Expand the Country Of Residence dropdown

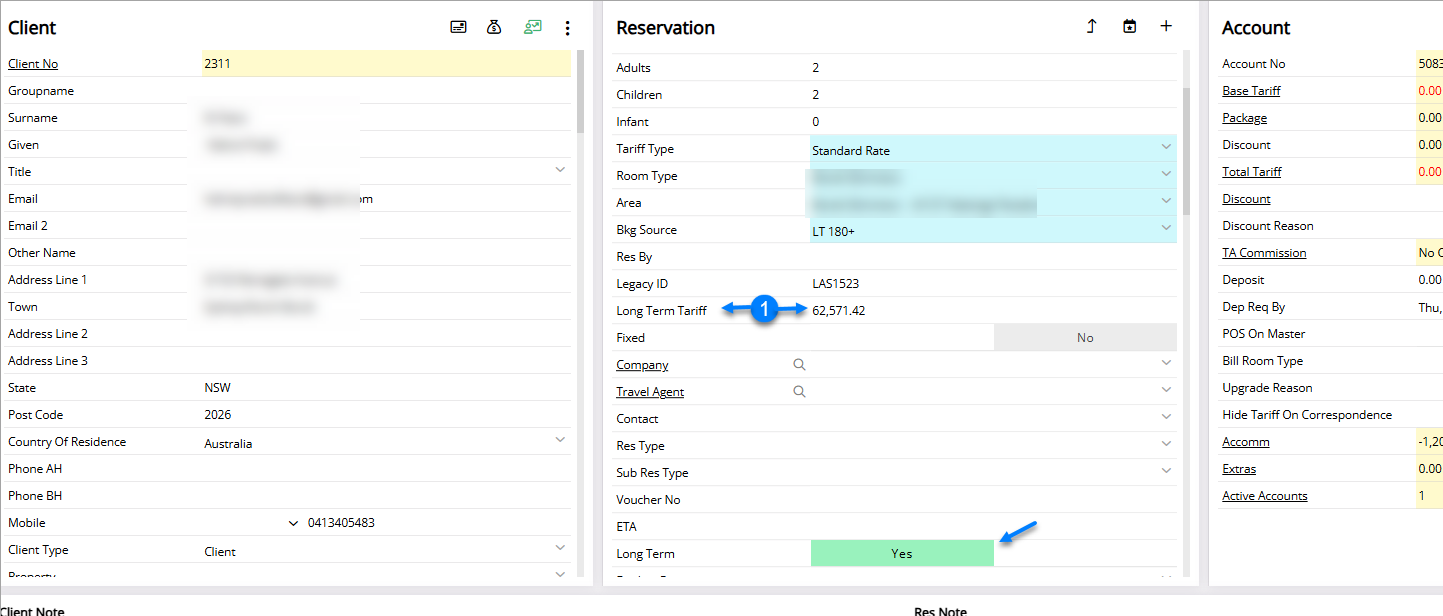coord(559,441)
